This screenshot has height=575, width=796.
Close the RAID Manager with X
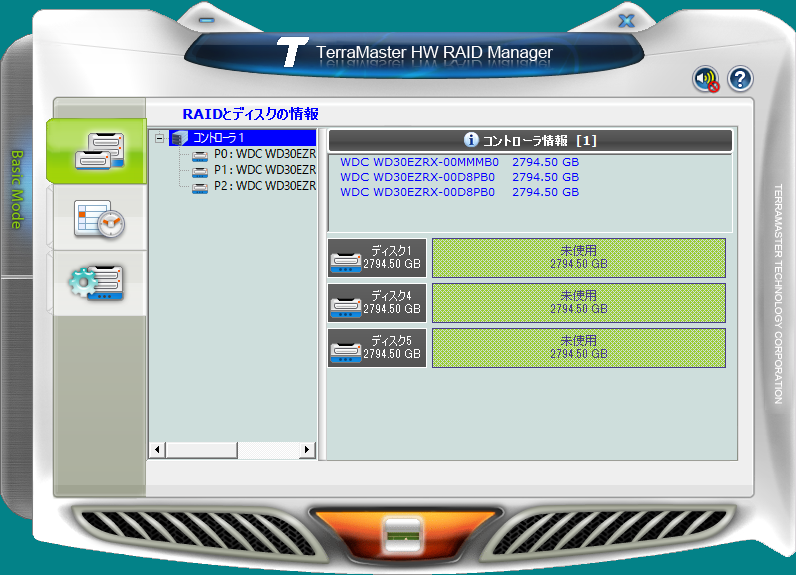[626, 21]
